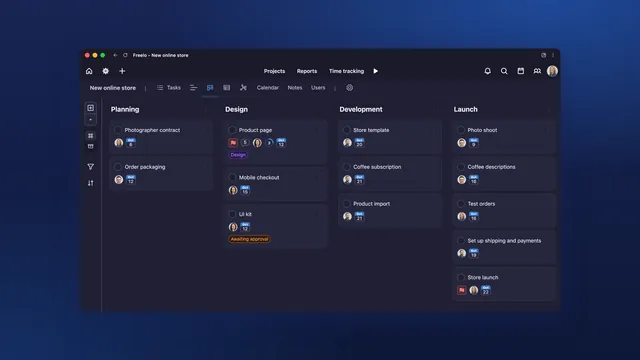Click the red priority flag on Product page
The width and height of the screenshot is (640, 360).
click(233, 142)
